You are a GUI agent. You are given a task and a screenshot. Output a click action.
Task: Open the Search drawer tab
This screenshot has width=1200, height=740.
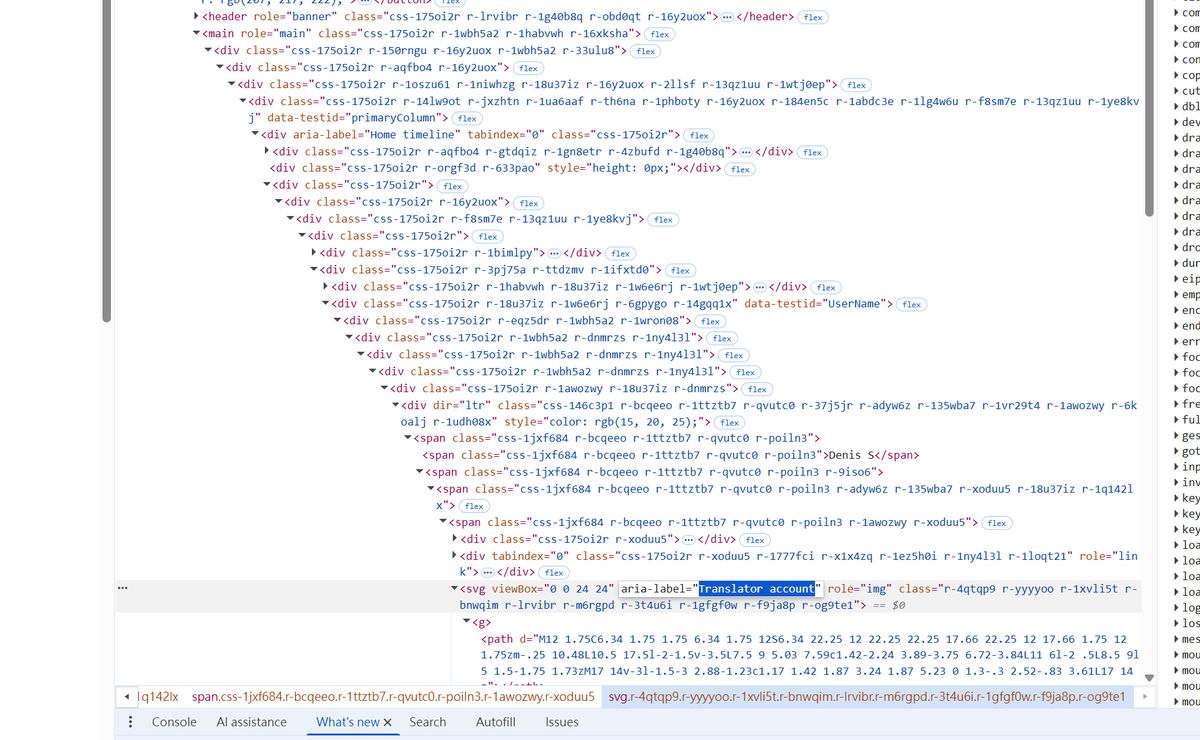point(428,722)
